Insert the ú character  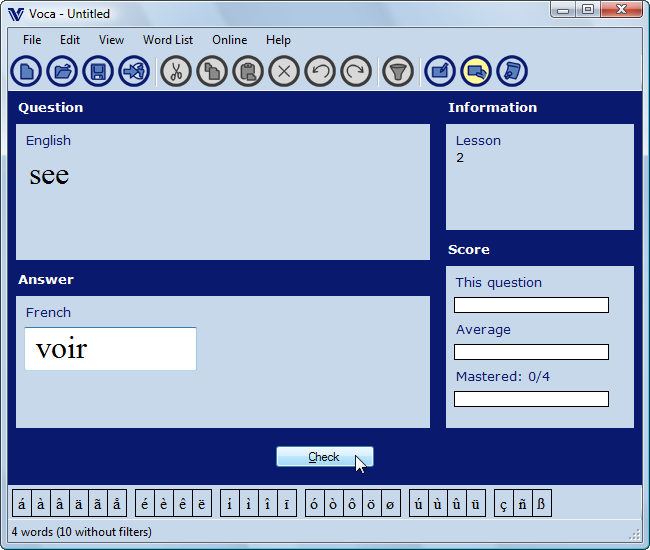click(419, 504)
